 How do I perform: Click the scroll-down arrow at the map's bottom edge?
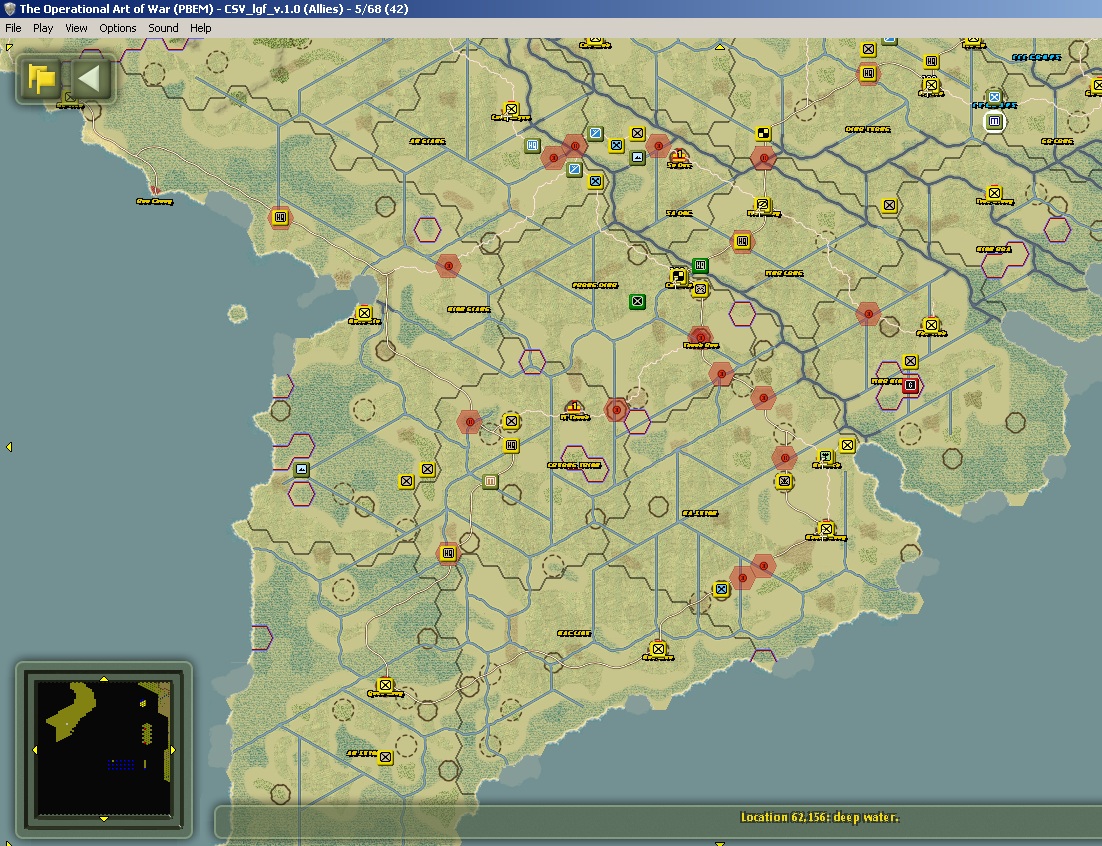[x=720, y=842]
